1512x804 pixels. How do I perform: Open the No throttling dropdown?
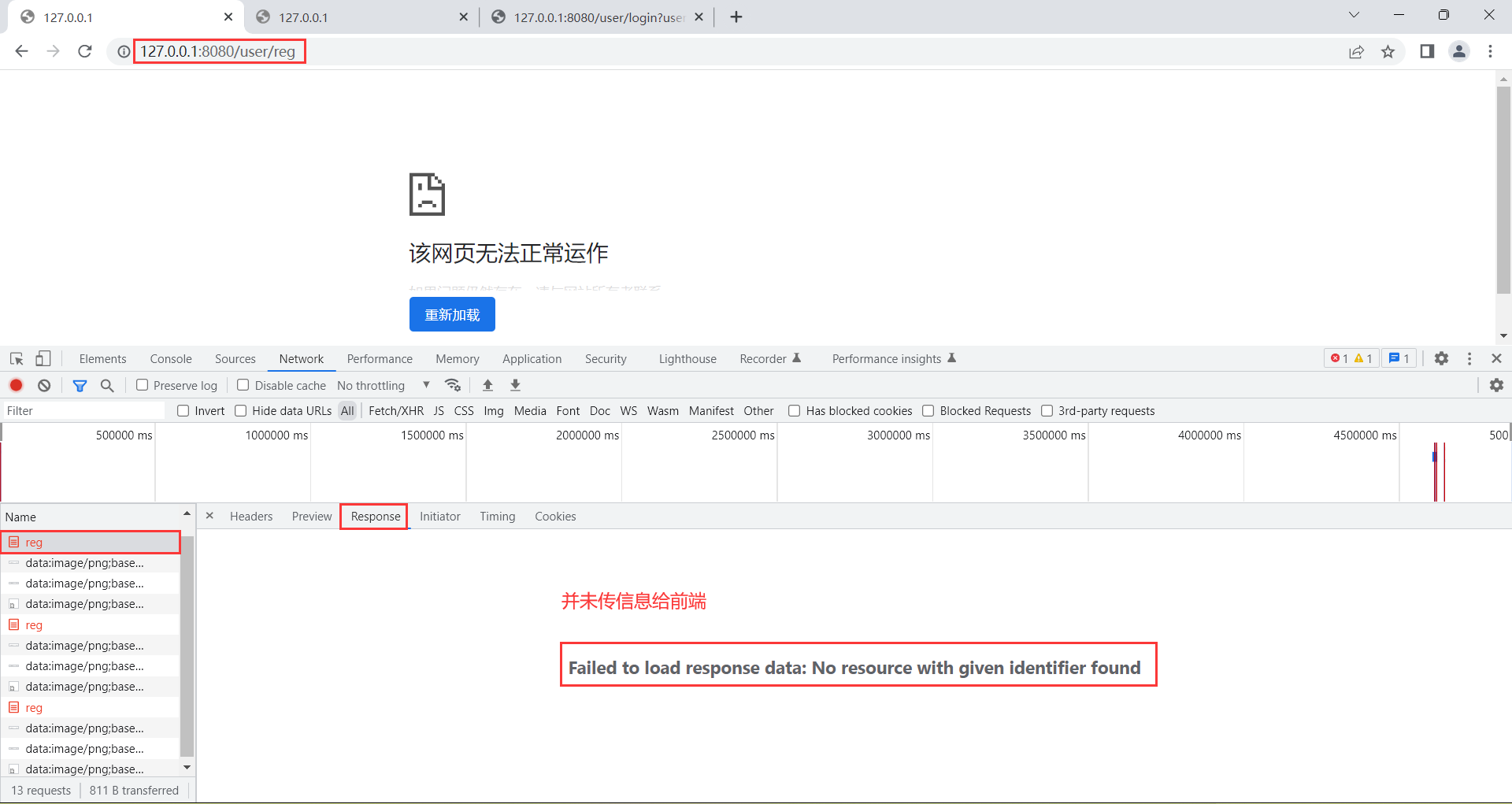(384, 385)
